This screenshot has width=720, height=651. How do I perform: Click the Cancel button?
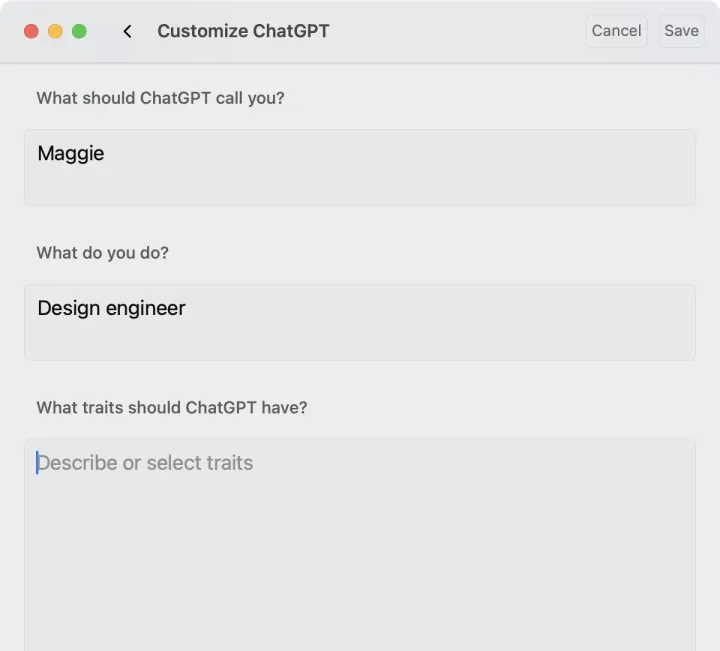[616, 31]
